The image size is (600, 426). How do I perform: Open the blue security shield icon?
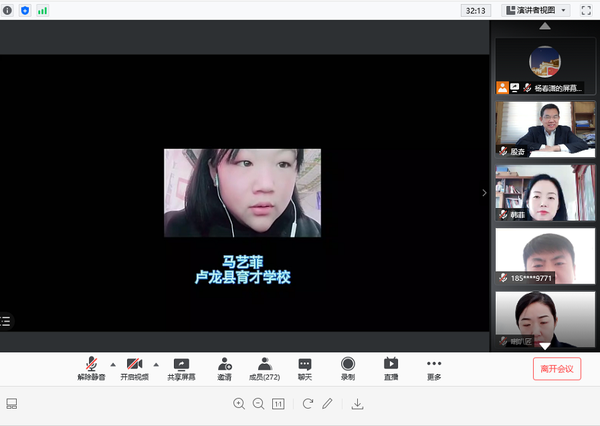point(25,10)
